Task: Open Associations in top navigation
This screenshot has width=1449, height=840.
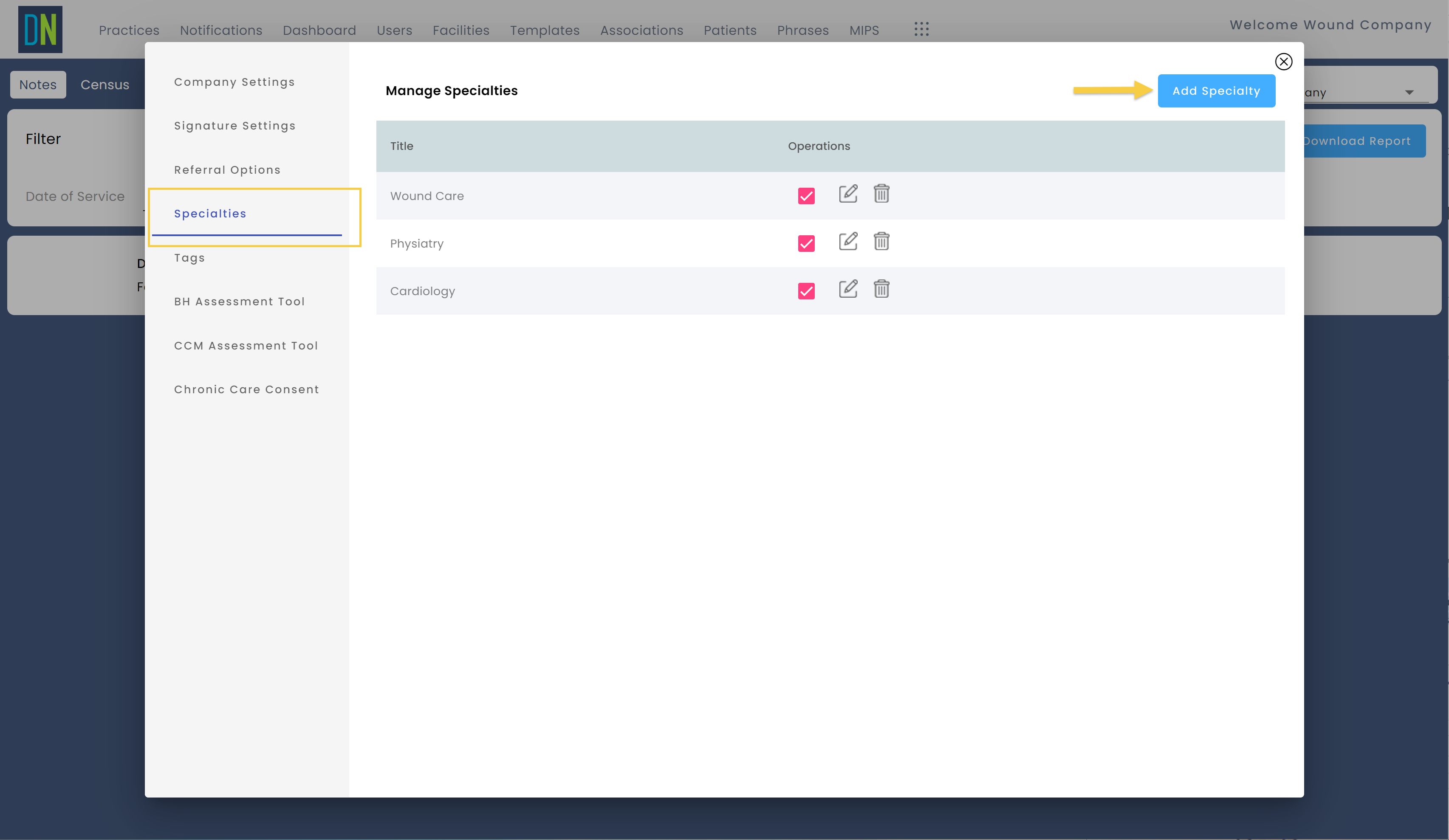Action: [642, 31]
